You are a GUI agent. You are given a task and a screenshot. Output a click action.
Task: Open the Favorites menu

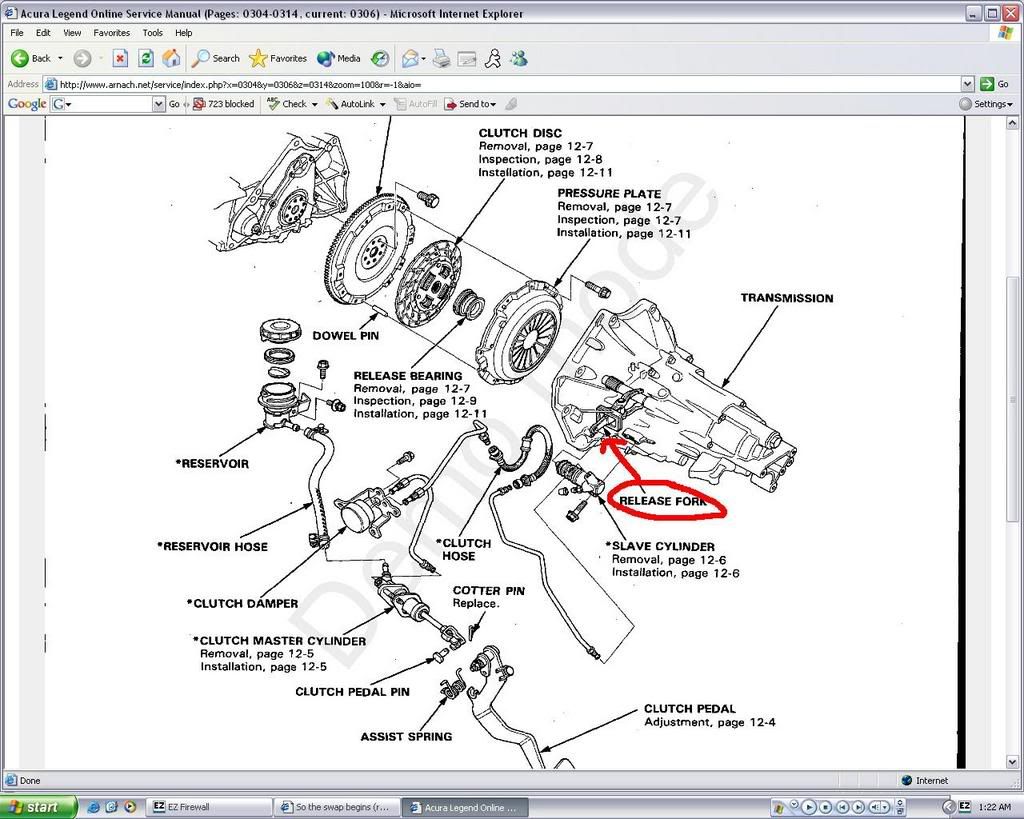(112, 33)
